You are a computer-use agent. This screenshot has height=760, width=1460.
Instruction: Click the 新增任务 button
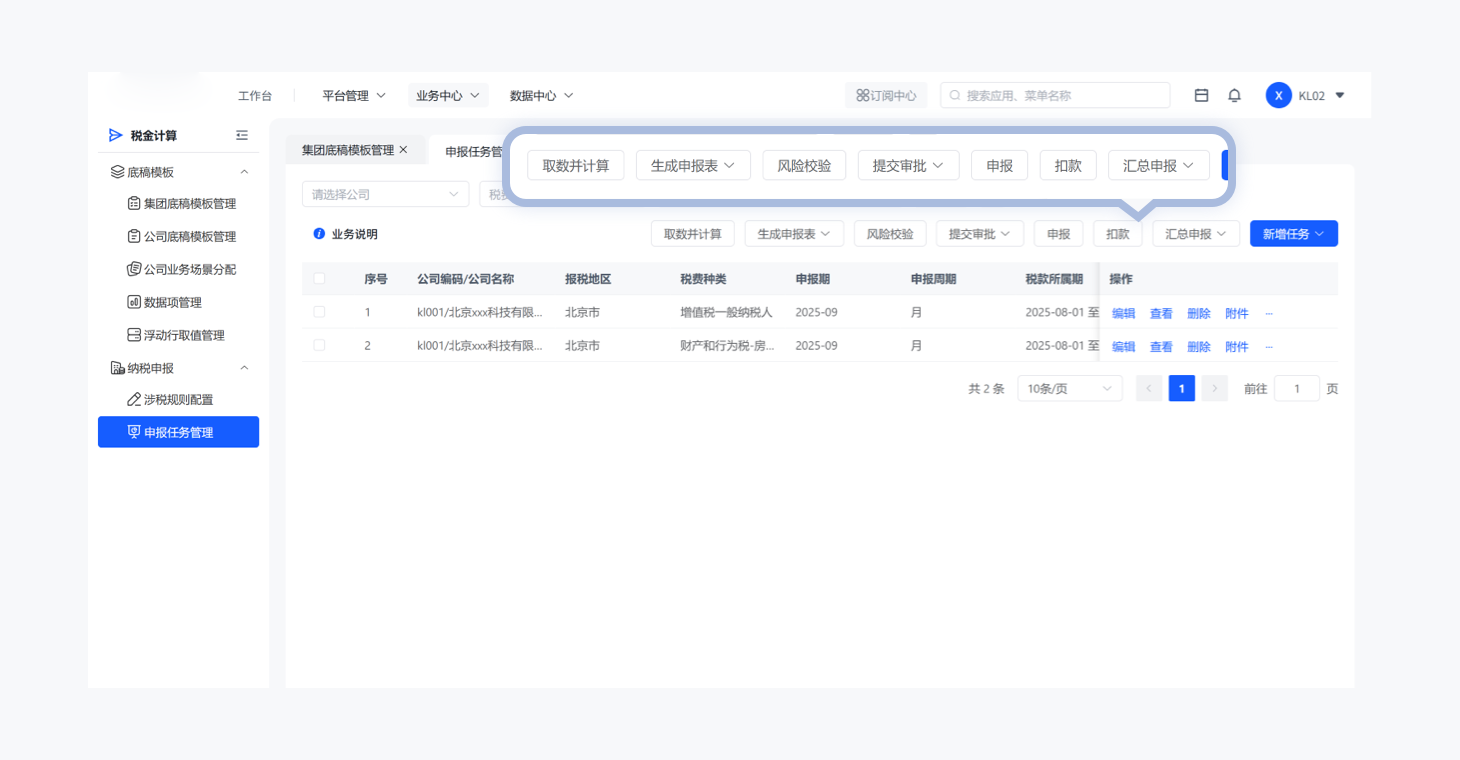click(1294, 234)
